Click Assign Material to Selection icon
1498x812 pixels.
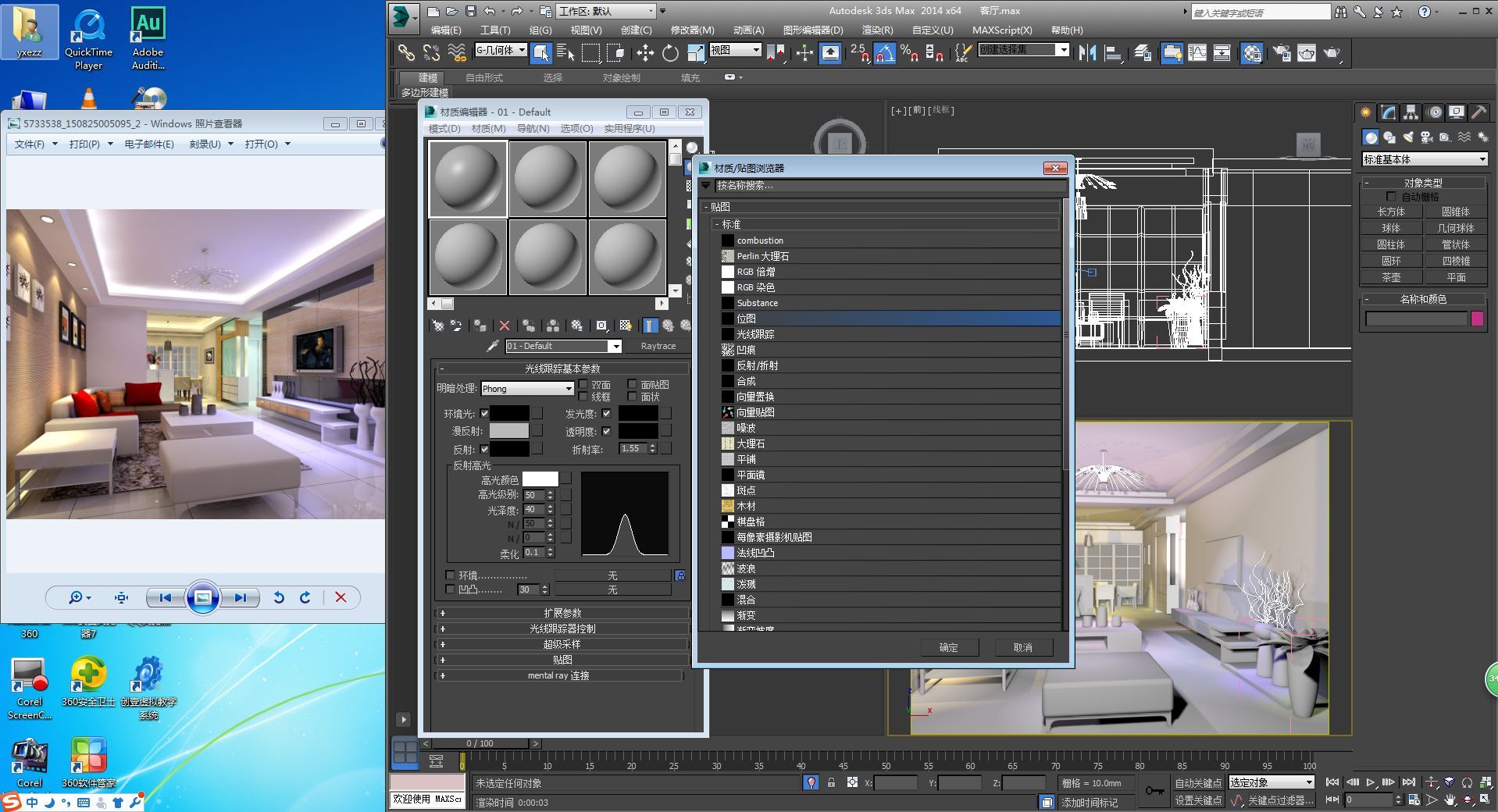tap(480, 326)
